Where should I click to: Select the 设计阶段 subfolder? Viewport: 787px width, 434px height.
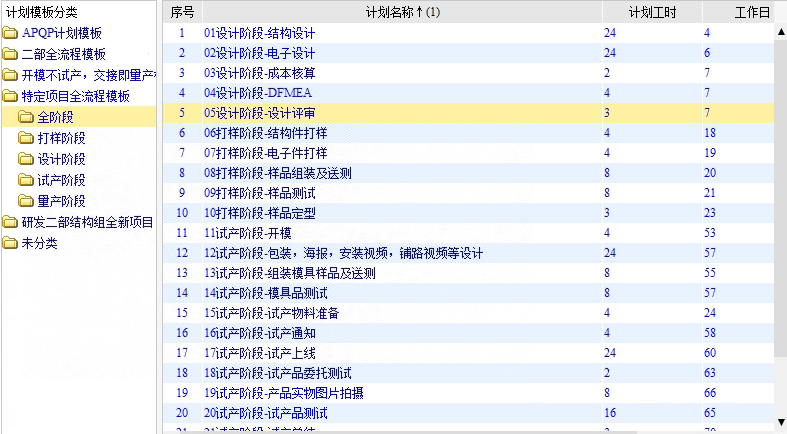(x=62, y=159)
